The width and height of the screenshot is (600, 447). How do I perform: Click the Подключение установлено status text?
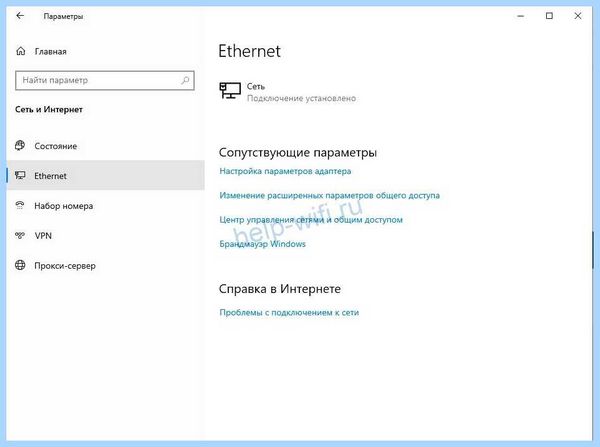click(301, 98)
